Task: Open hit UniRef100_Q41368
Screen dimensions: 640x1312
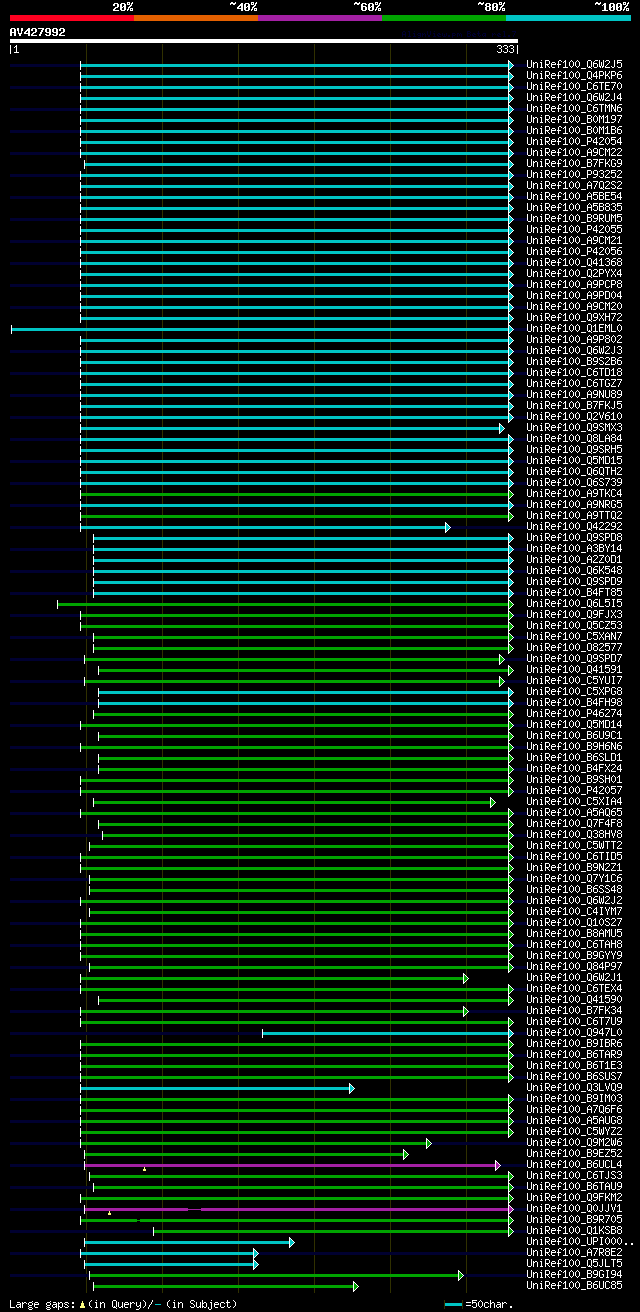Action: click(574, 262)
